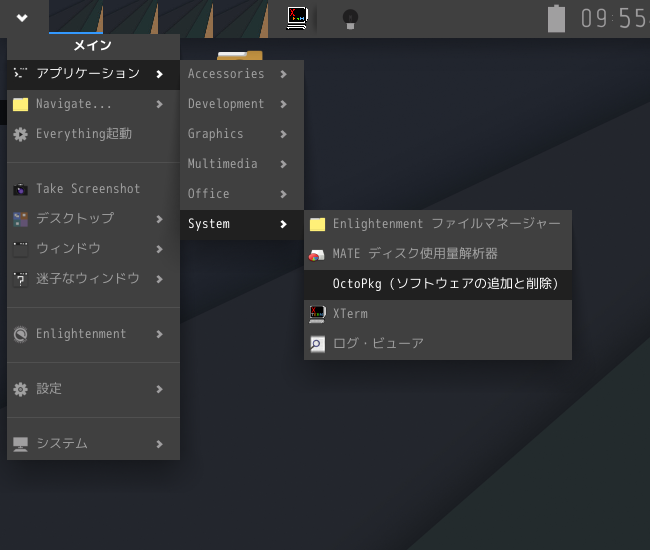The image size is (650, 550).
Task: Switch to the third virtual desktop pager thumbnail
Action: tap(186, 17)
